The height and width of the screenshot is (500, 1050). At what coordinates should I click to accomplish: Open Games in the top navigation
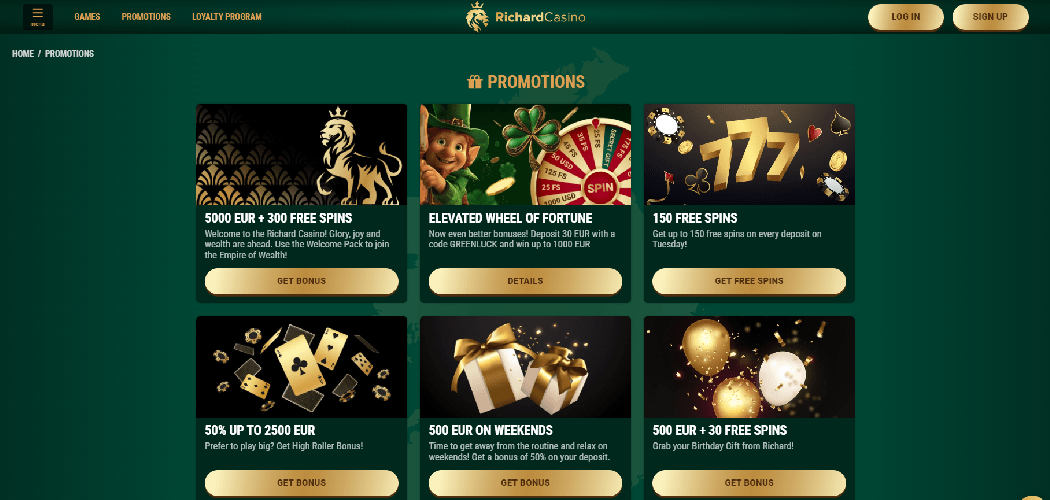point(87,17)
